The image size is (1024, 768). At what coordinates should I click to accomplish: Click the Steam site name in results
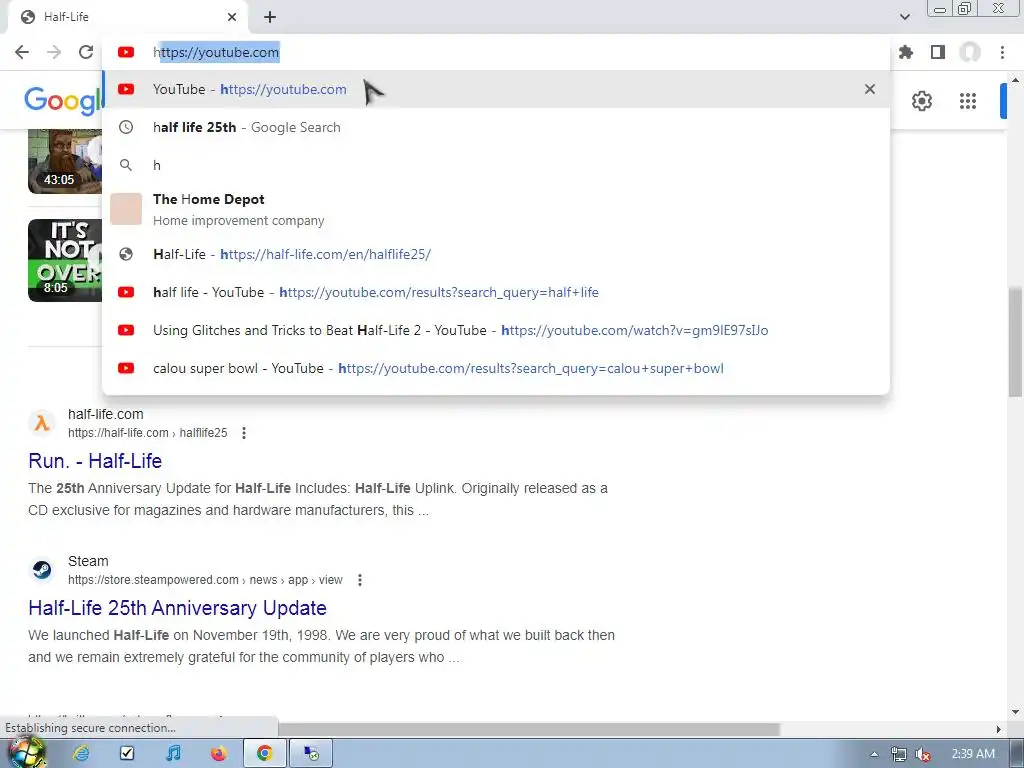(88, 561)
